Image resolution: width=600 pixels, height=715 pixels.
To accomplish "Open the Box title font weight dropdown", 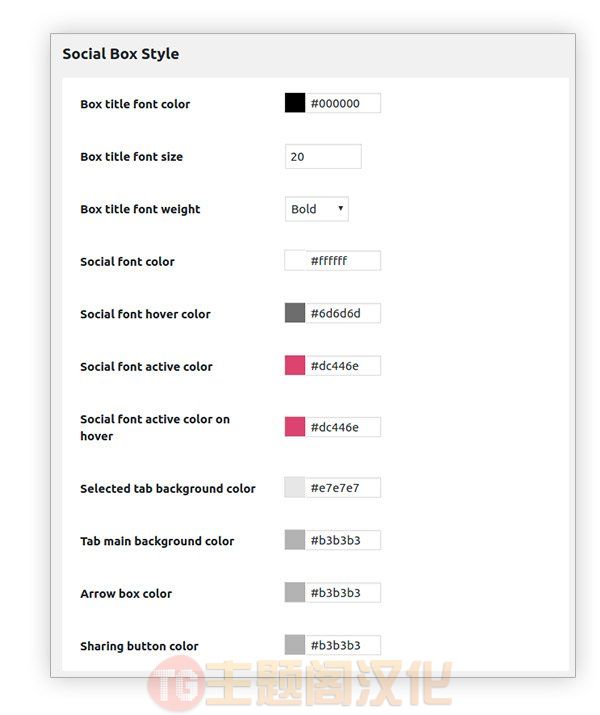I will click(x=317, y=209).
